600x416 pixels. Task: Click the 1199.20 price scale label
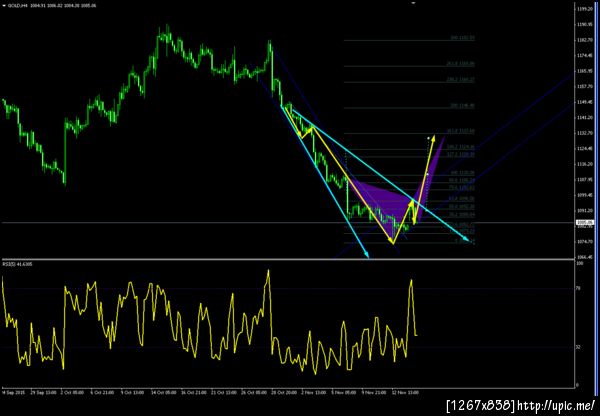coord(584,8)
